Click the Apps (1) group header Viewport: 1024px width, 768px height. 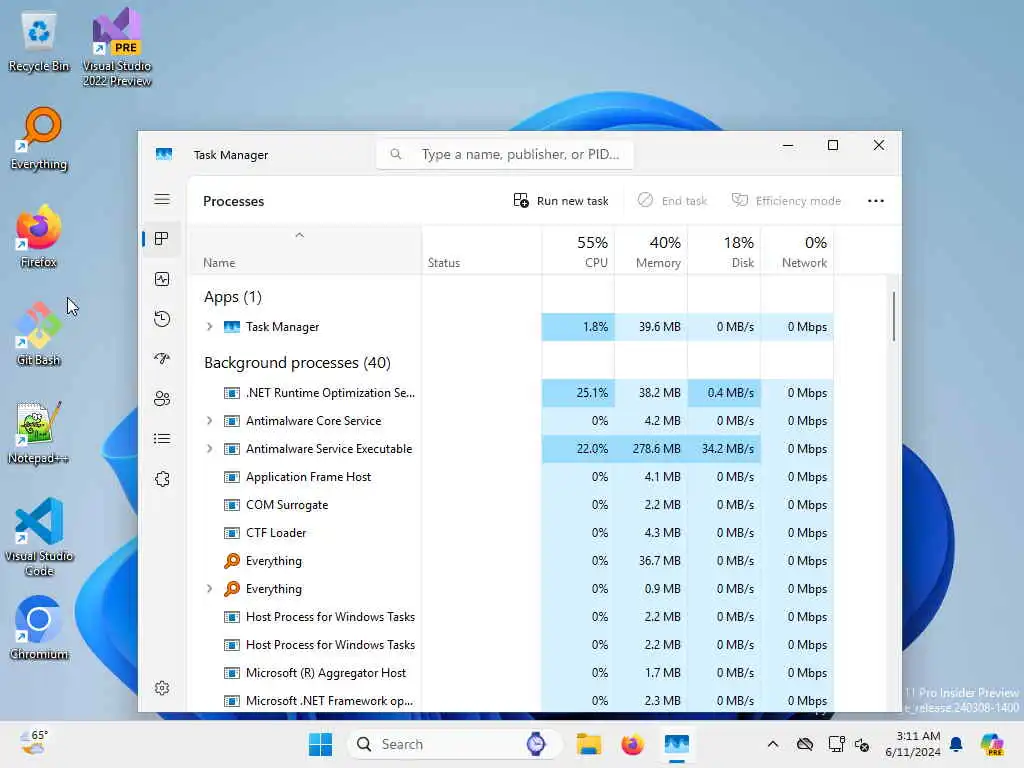click(x=232, y=297)
